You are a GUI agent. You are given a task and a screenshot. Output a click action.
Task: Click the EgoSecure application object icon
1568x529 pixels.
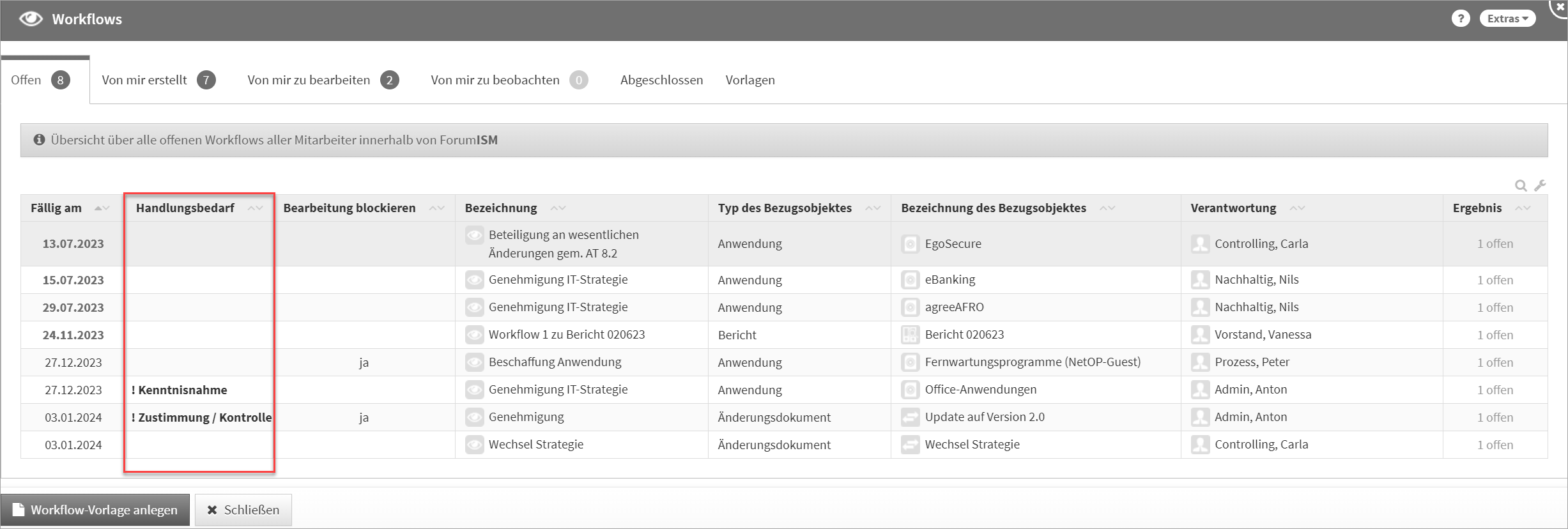pyautogui.click(x=910, y=244)
